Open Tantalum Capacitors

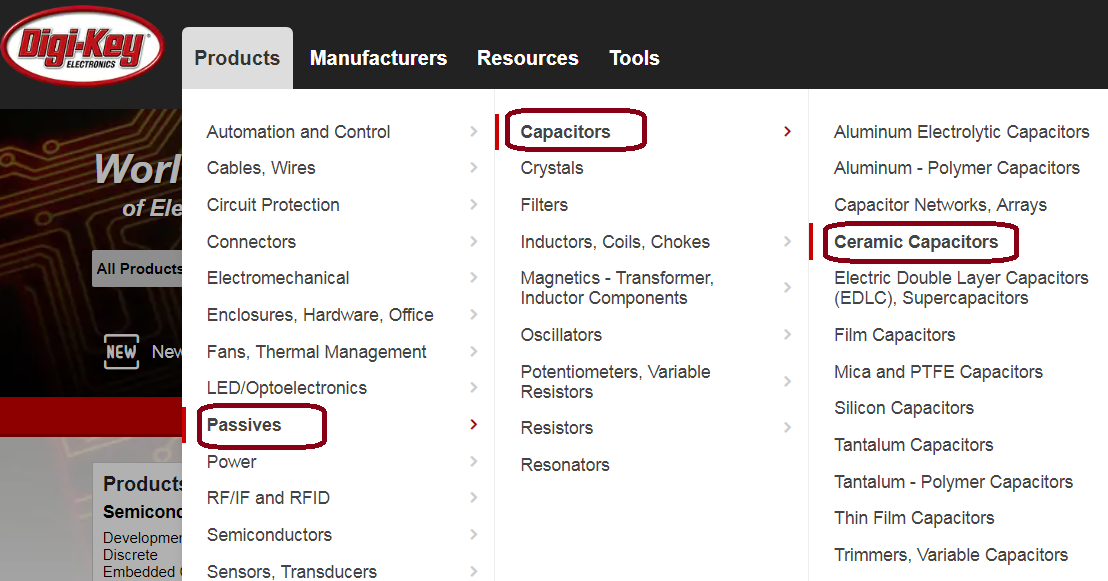(914, 445)
